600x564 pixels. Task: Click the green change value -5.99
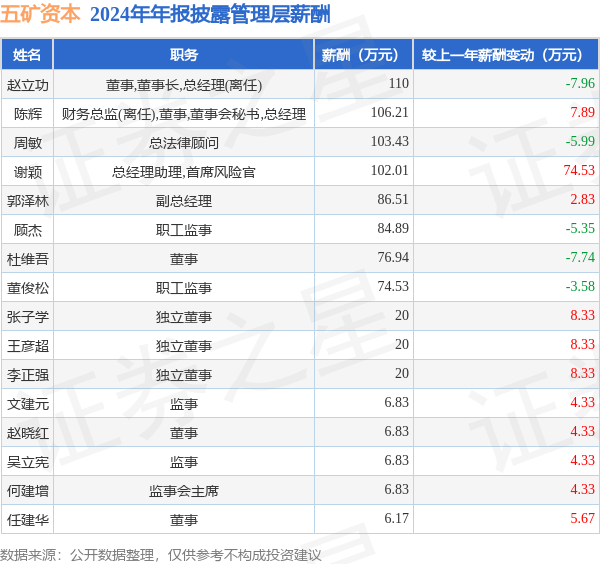(x=580, y=141)
